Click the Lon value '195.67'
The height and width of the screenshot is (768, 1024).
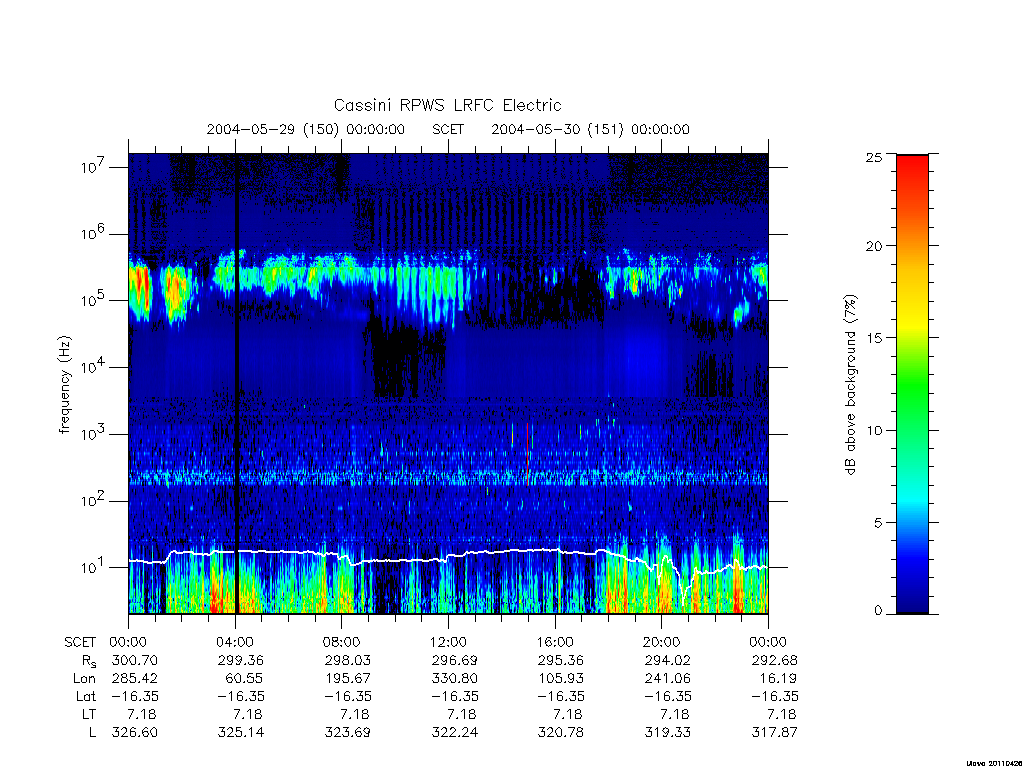(x=348, y=679)
